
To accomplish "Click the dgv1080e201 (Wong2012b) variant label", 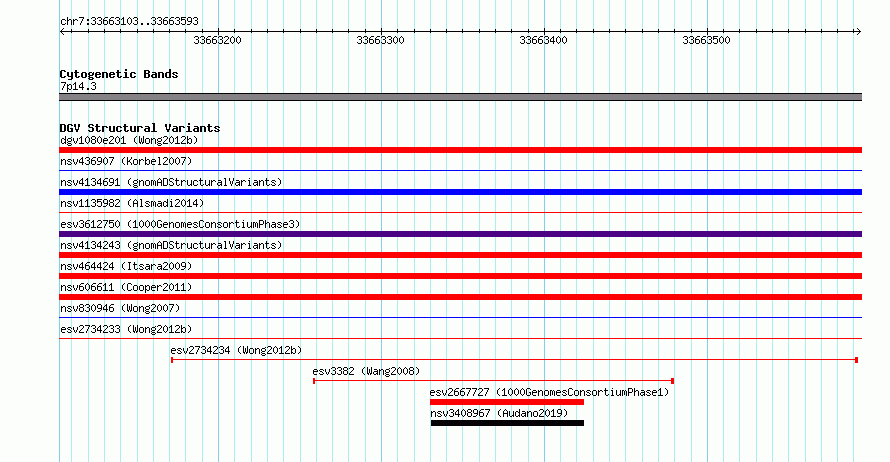I will [x=129, y=140].
